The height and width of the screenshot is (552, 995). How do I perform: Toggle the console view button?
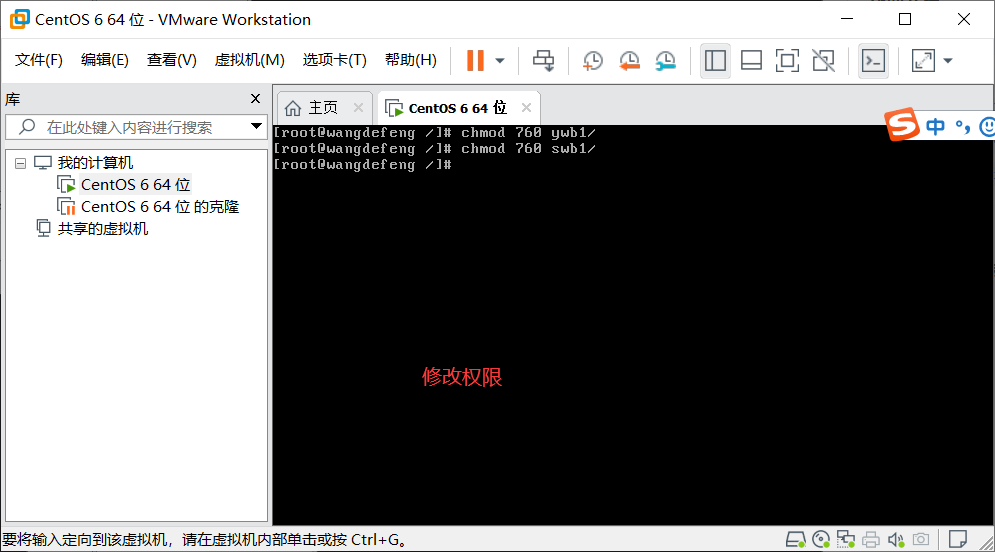point(874,61)
